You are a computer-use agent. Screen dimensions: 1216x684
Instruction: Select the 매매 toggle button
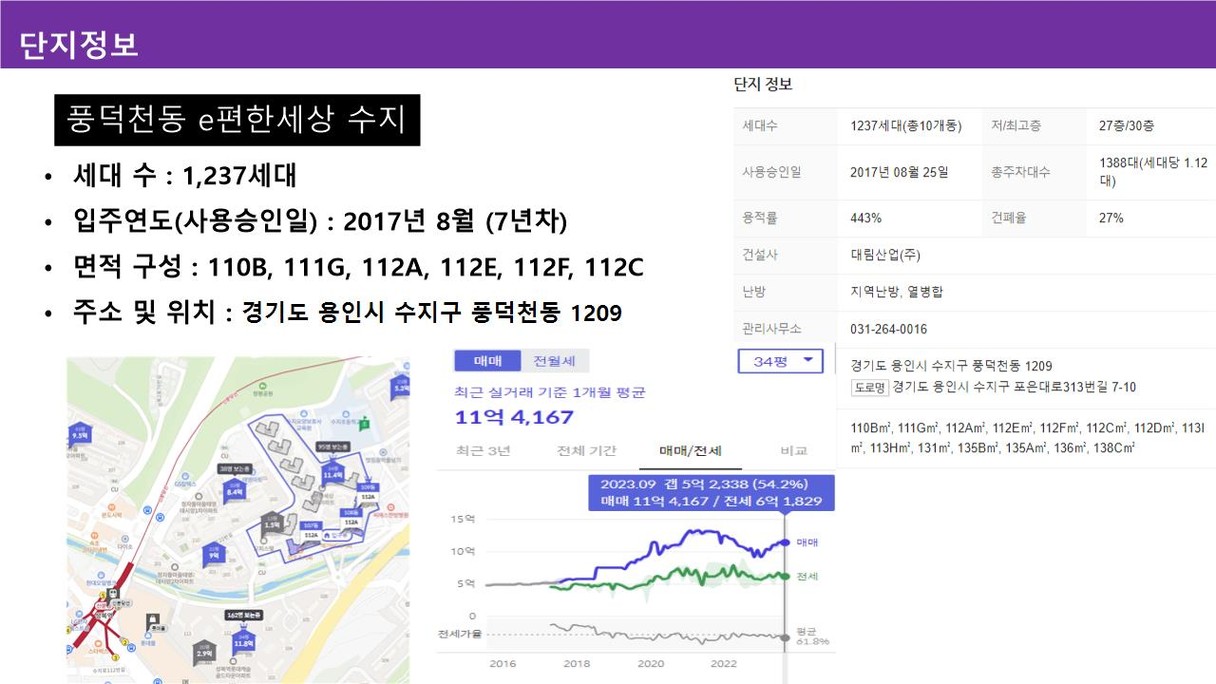487,361
